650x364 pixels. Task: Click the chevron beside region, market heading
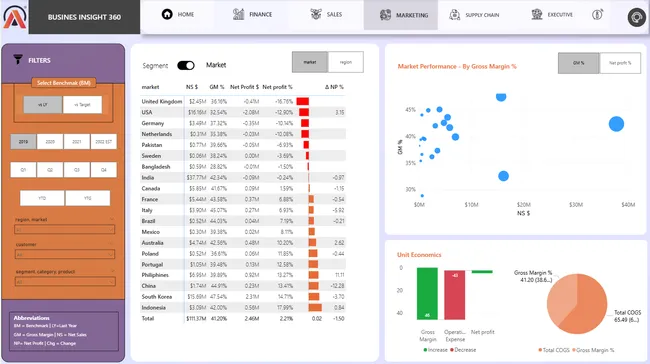(112, 219)
